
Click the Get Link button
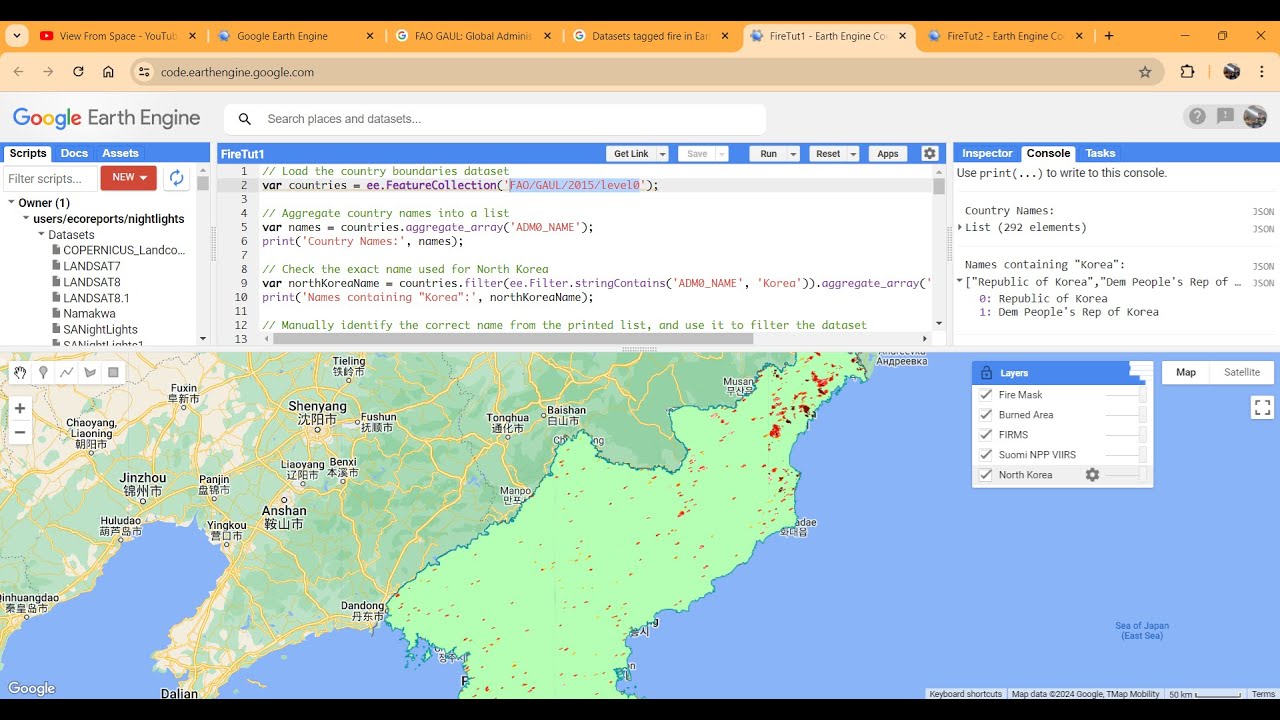631,154
